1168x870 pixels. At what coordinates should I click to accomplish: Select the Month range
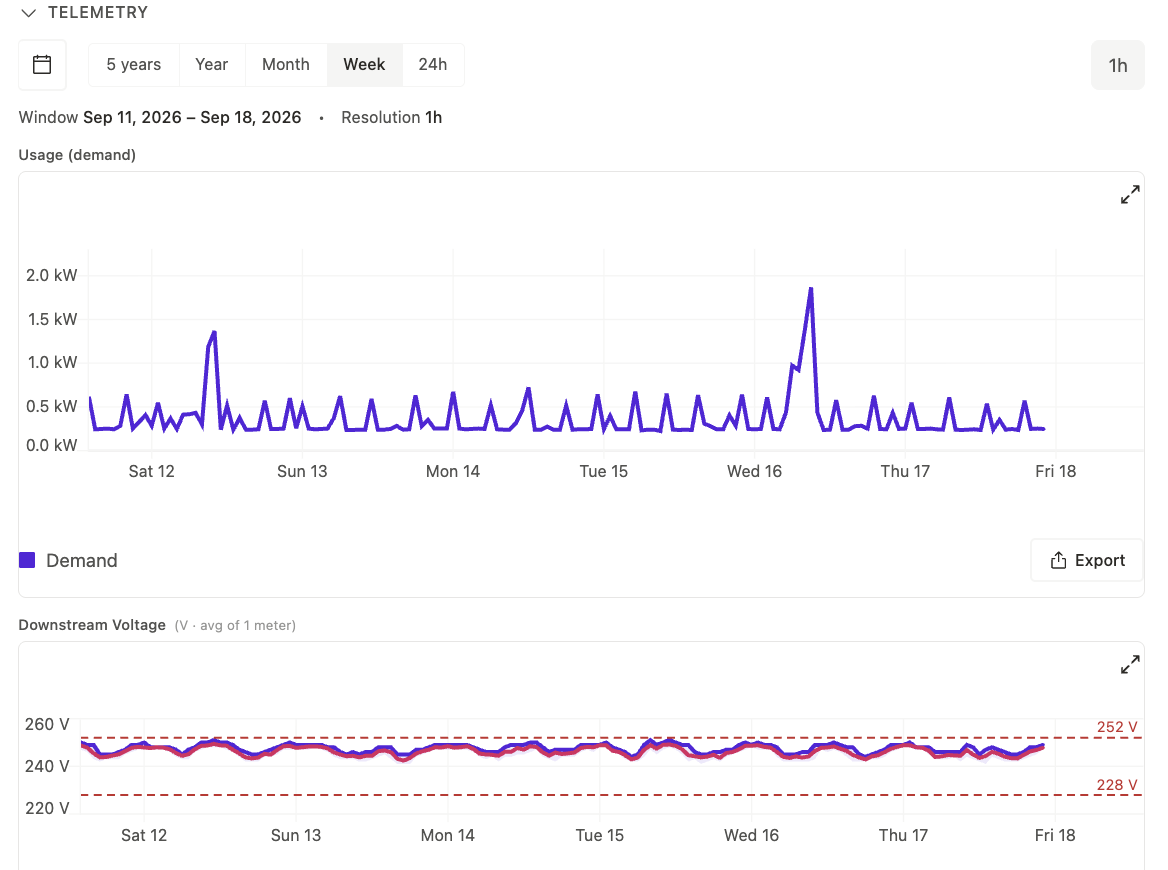pyautogui.click(x=286, y=65)
